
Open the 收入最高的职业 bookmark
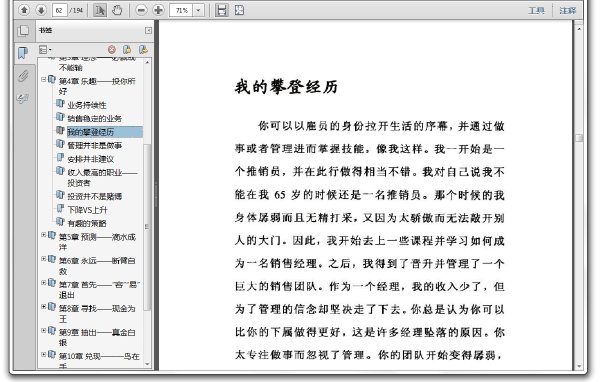pos(102,177)
